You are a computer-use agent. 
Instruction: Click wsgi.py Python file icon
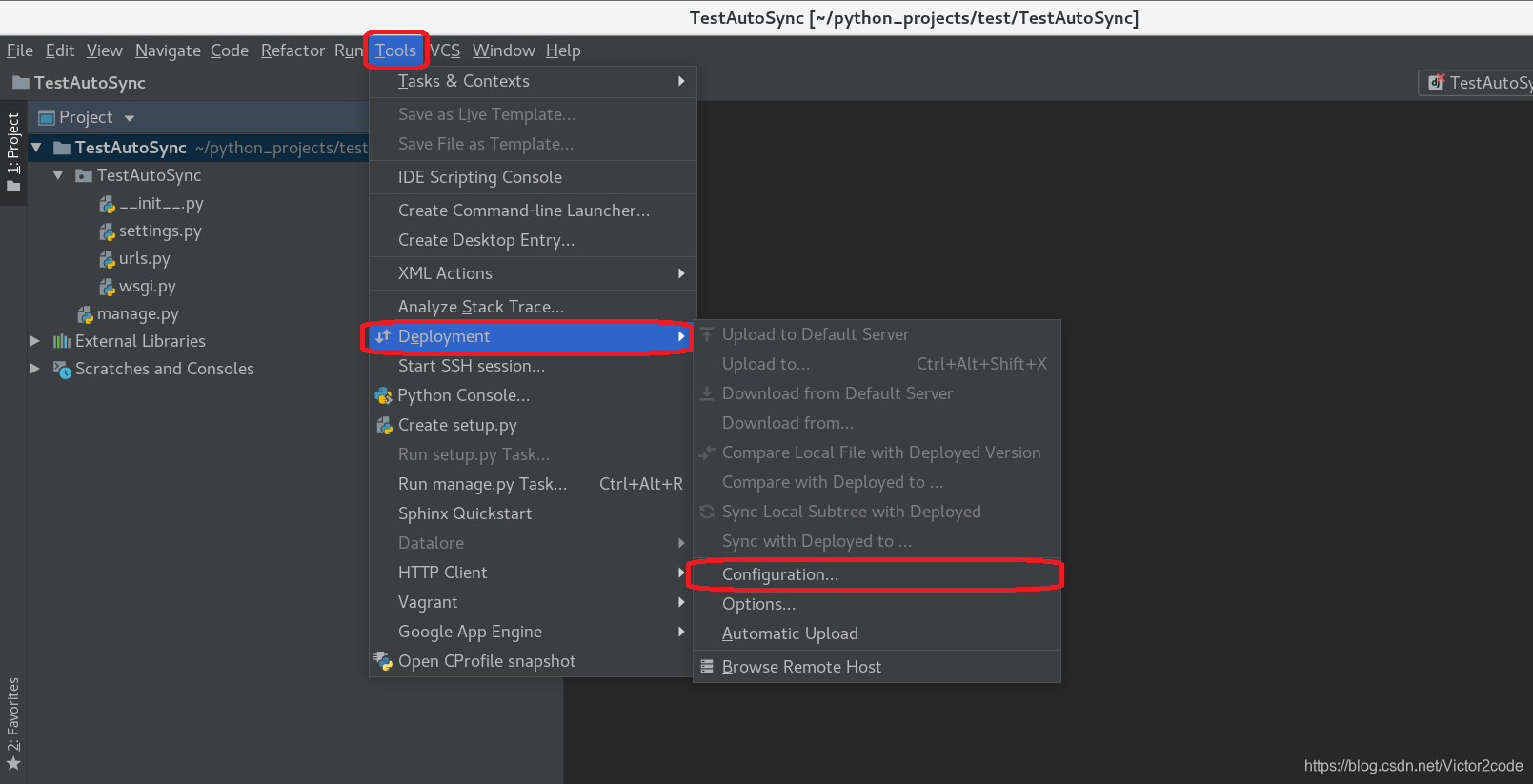point(107,287)
